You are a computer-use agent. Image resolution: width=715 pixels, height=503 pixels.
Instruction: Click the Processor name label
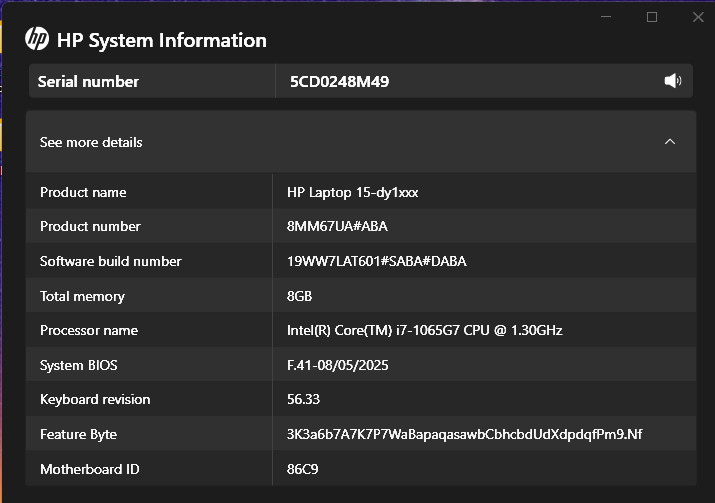pos(89,330)
